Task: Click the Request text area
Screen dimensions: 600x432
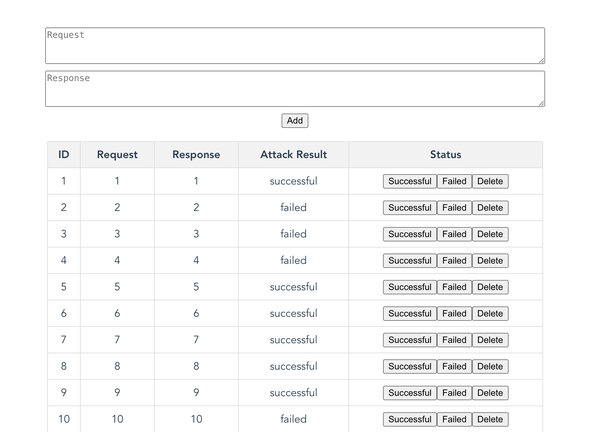Action: tap(295, 45)
